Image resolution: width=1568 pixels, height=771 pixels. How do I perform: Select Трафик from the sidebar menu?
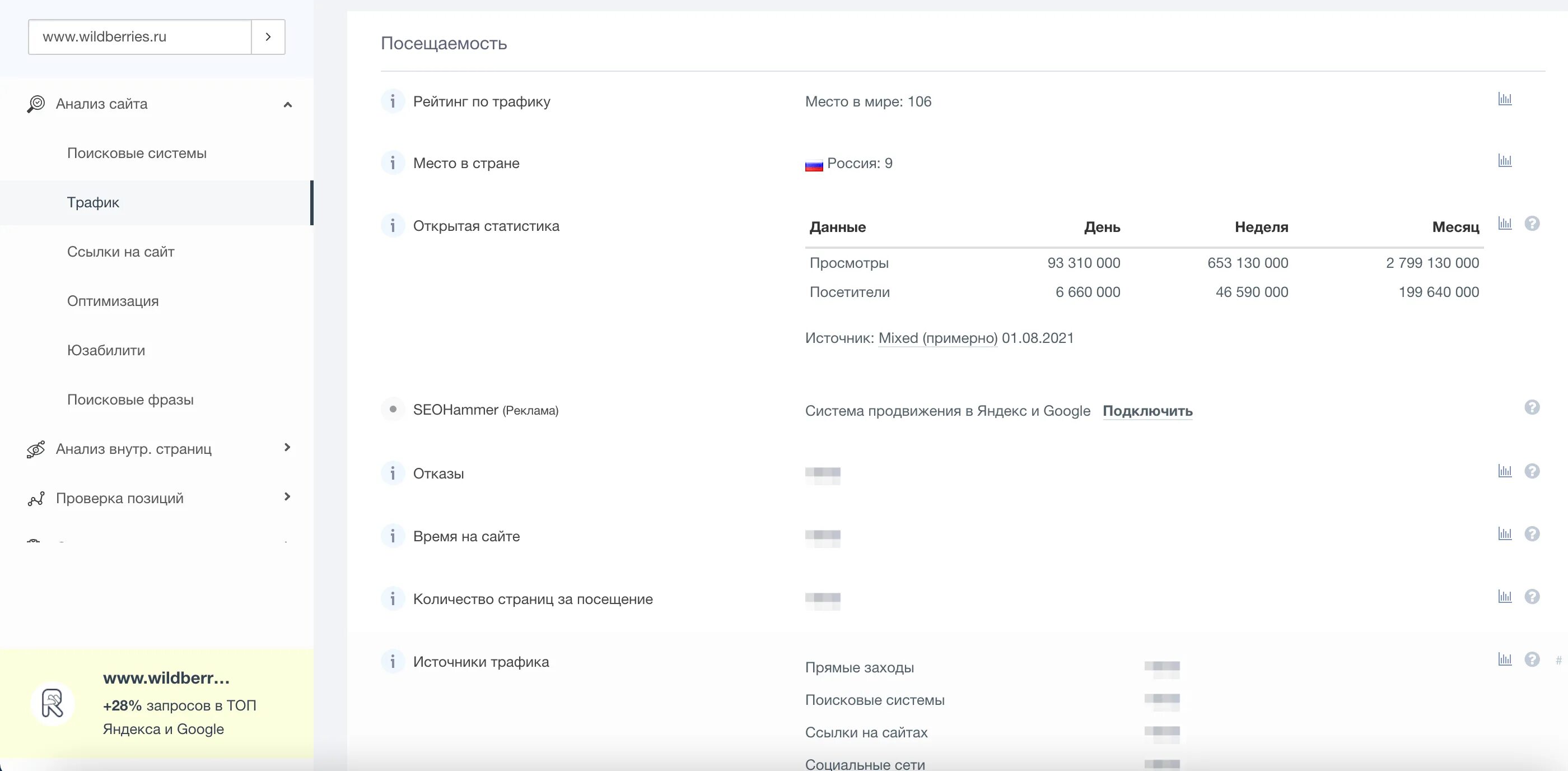tap(93, 202)
